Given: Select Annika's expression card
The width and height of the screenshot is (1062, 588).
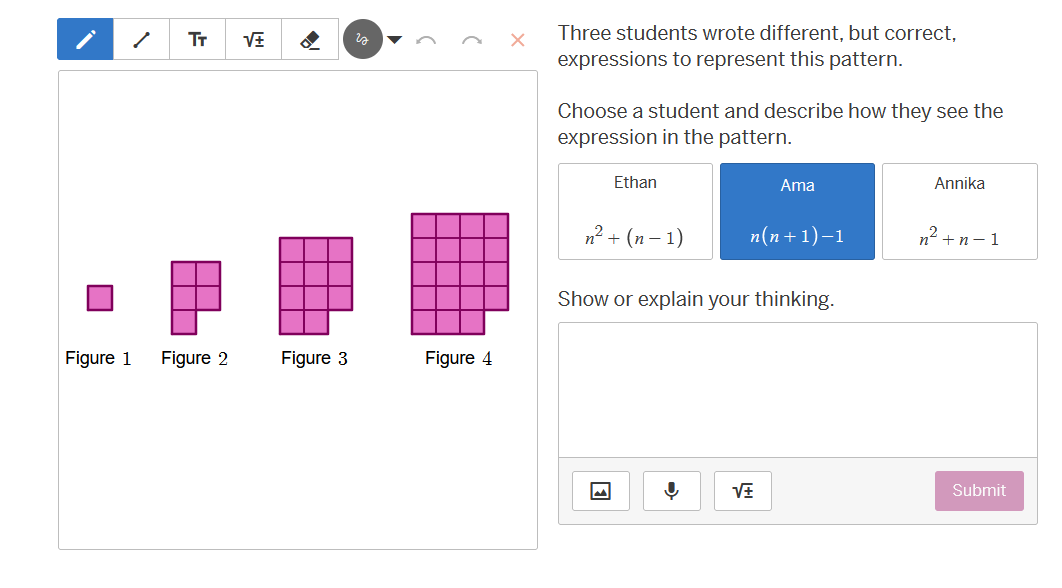Looking at the screenshot, I should click(x=959, y=211).
